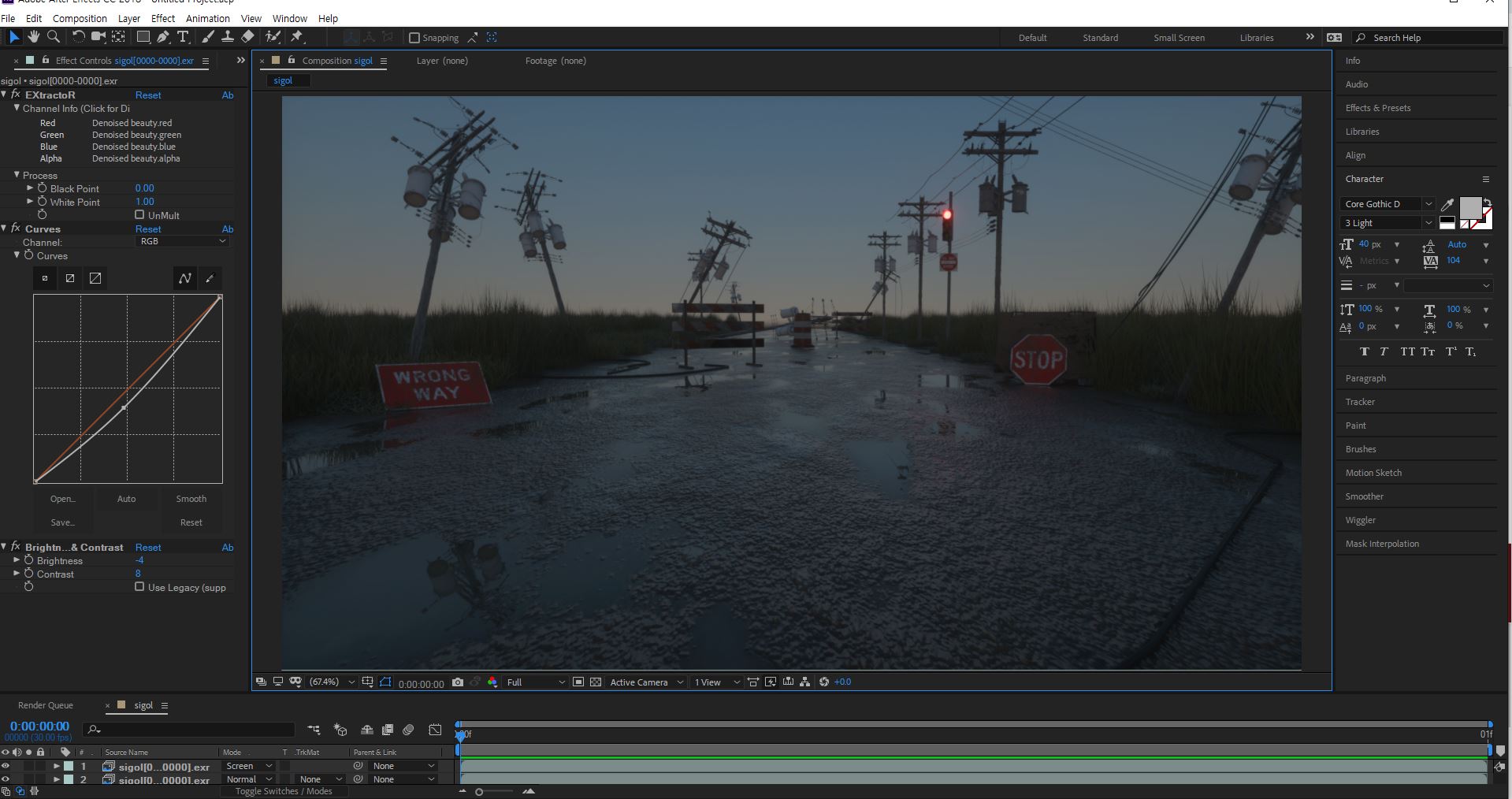Image resolution: width=1512 pixels, height=799 pixels.
Task: Select the Unified Camera tool
Action: click(98, 37)
